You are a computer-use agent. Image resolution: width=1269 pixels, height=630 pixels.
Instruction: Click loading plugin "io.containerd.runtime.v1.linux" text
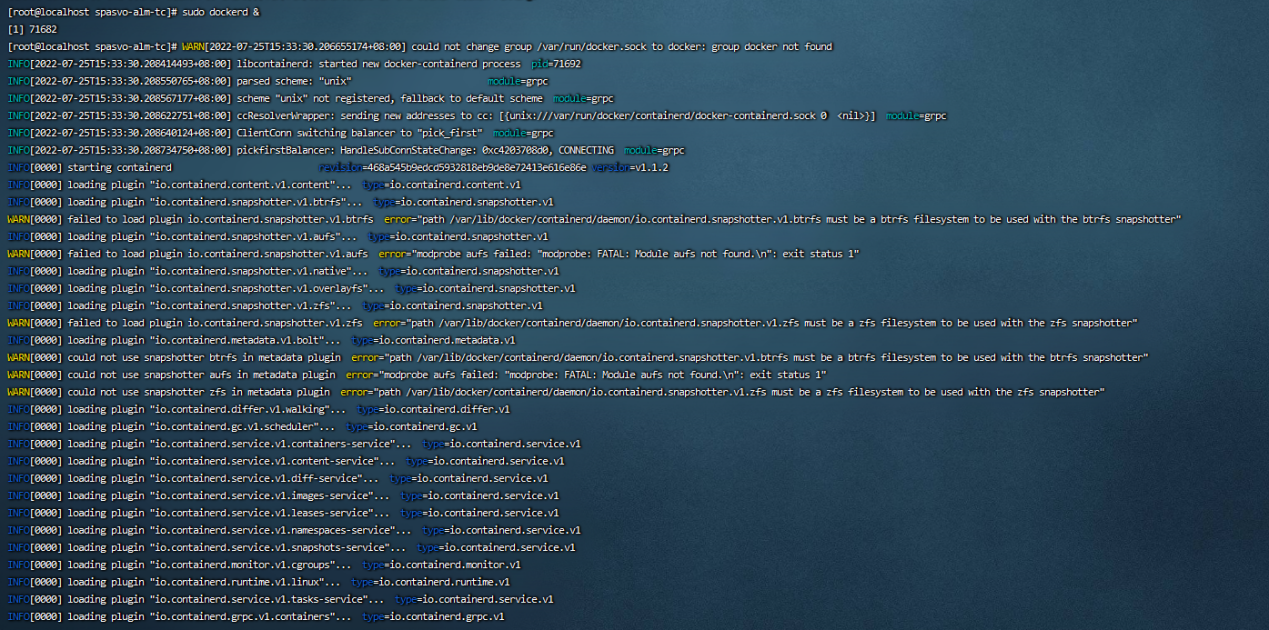click(204, 582)
